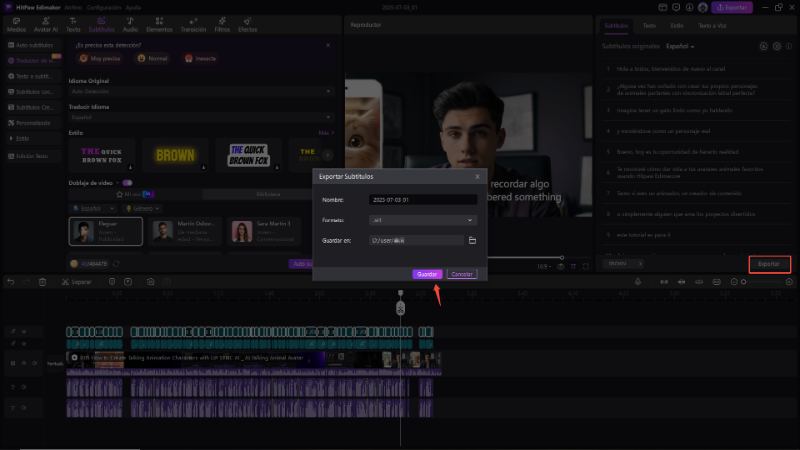Switch to the Estilo tab in the right panel

[x=677, y=26]
